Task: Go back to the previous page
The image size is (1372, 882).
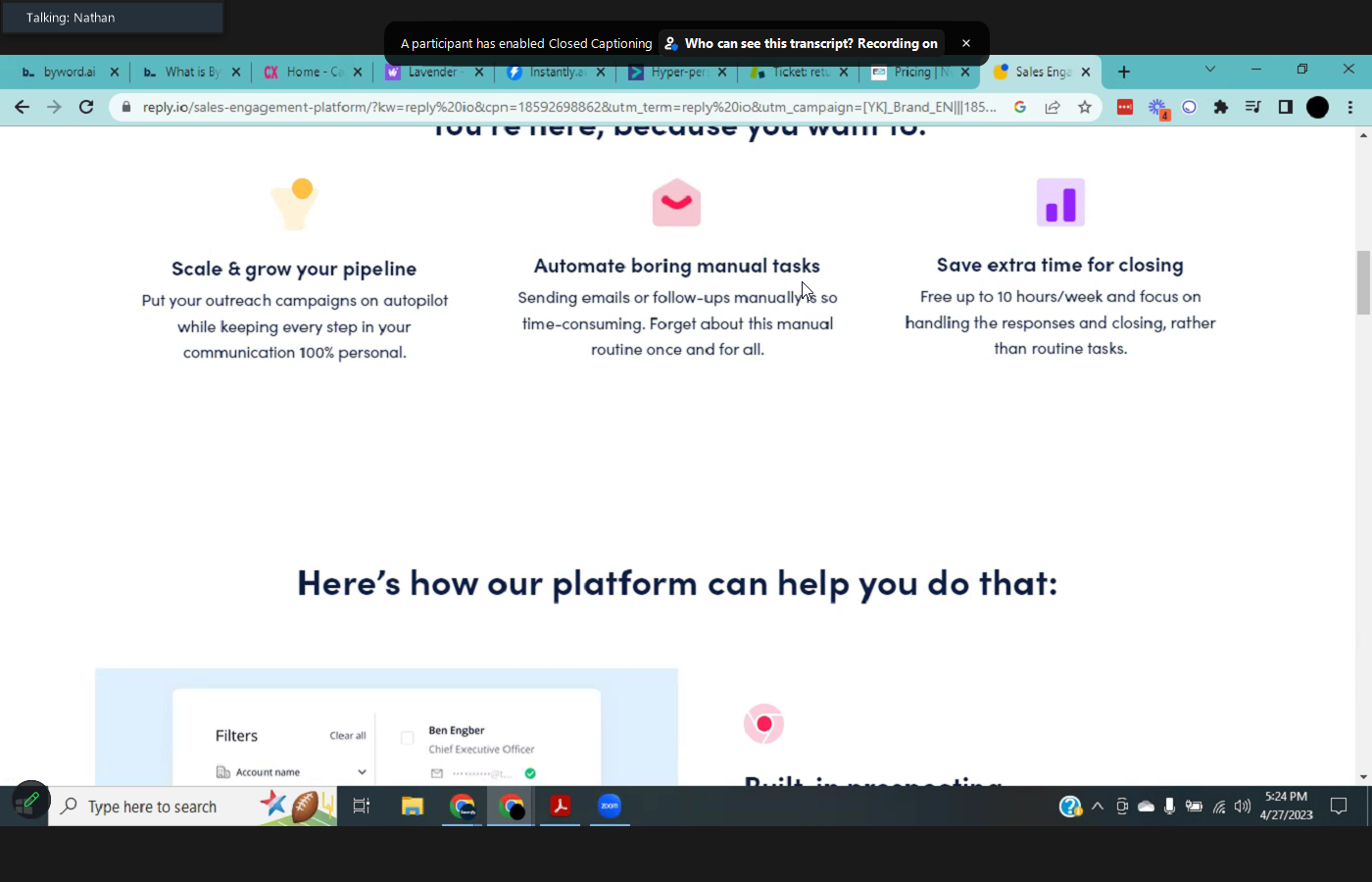Action: [x=22, y=107]
